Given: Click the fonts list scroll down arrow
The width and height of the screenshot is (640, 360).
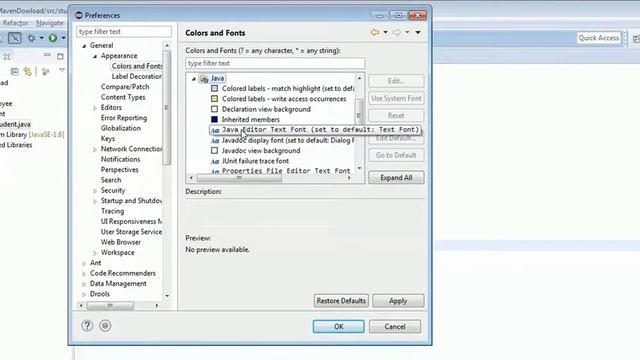Looking at the screenshot, I should point(359,168).
